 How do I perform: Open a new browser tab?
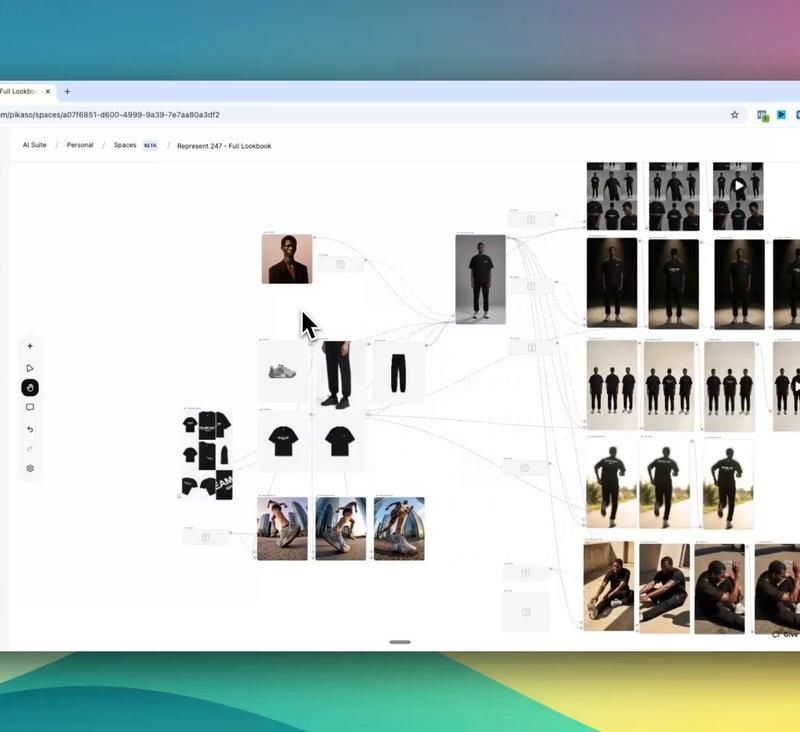click(67, 91)
